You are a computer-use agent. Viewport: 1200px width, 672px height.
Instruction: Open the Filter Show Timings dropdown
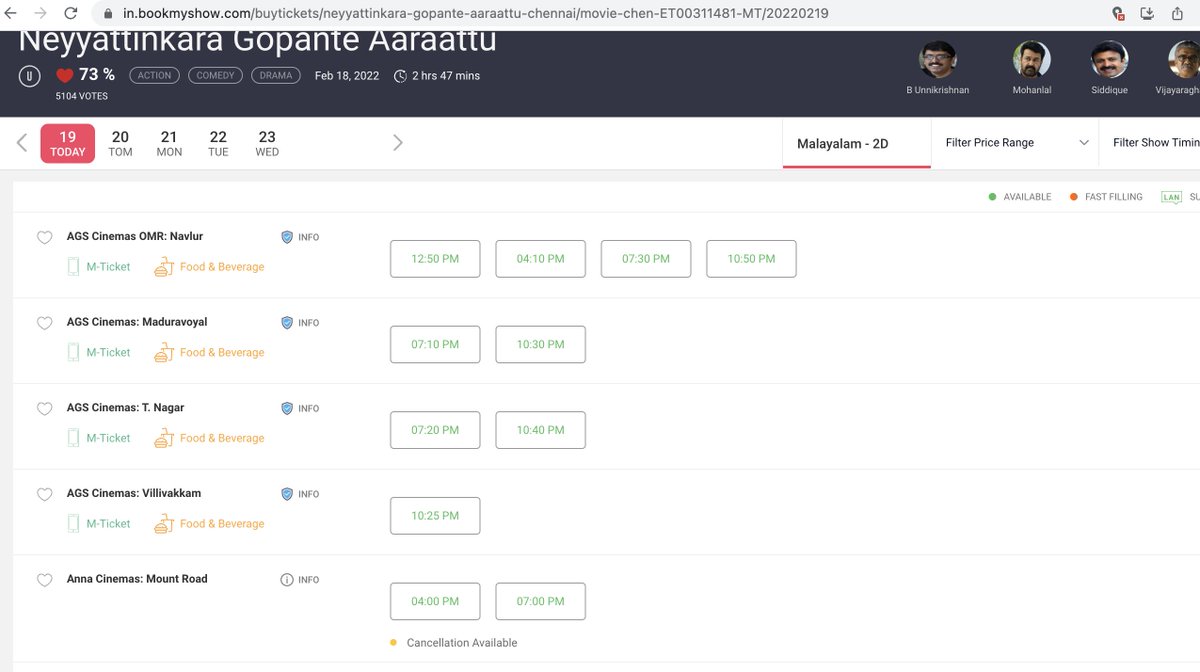point(1150,143)
